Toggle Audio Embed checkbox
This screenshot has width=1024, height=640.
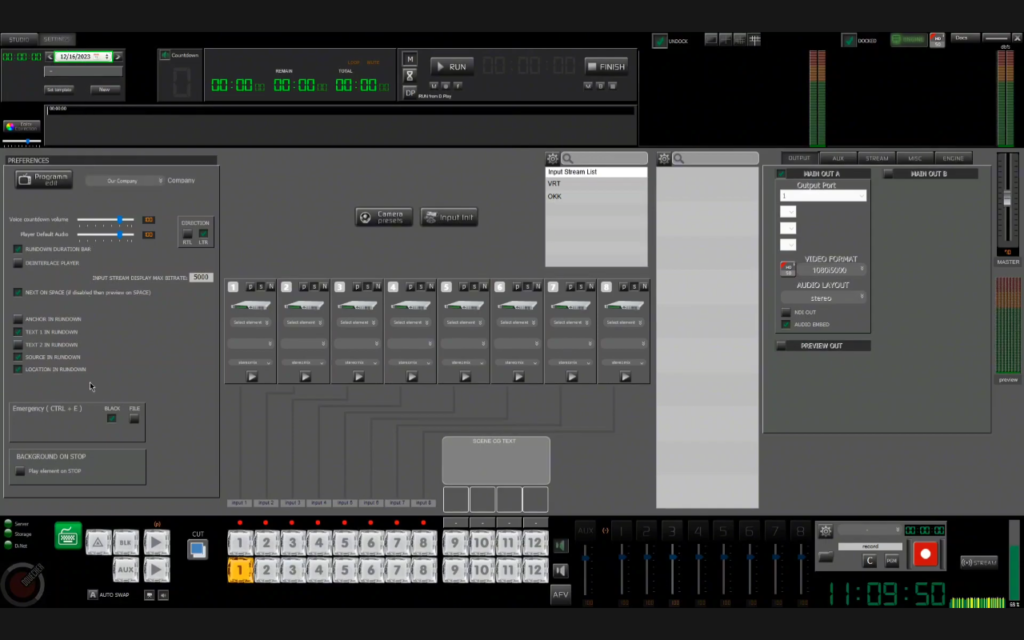point(786,324)
